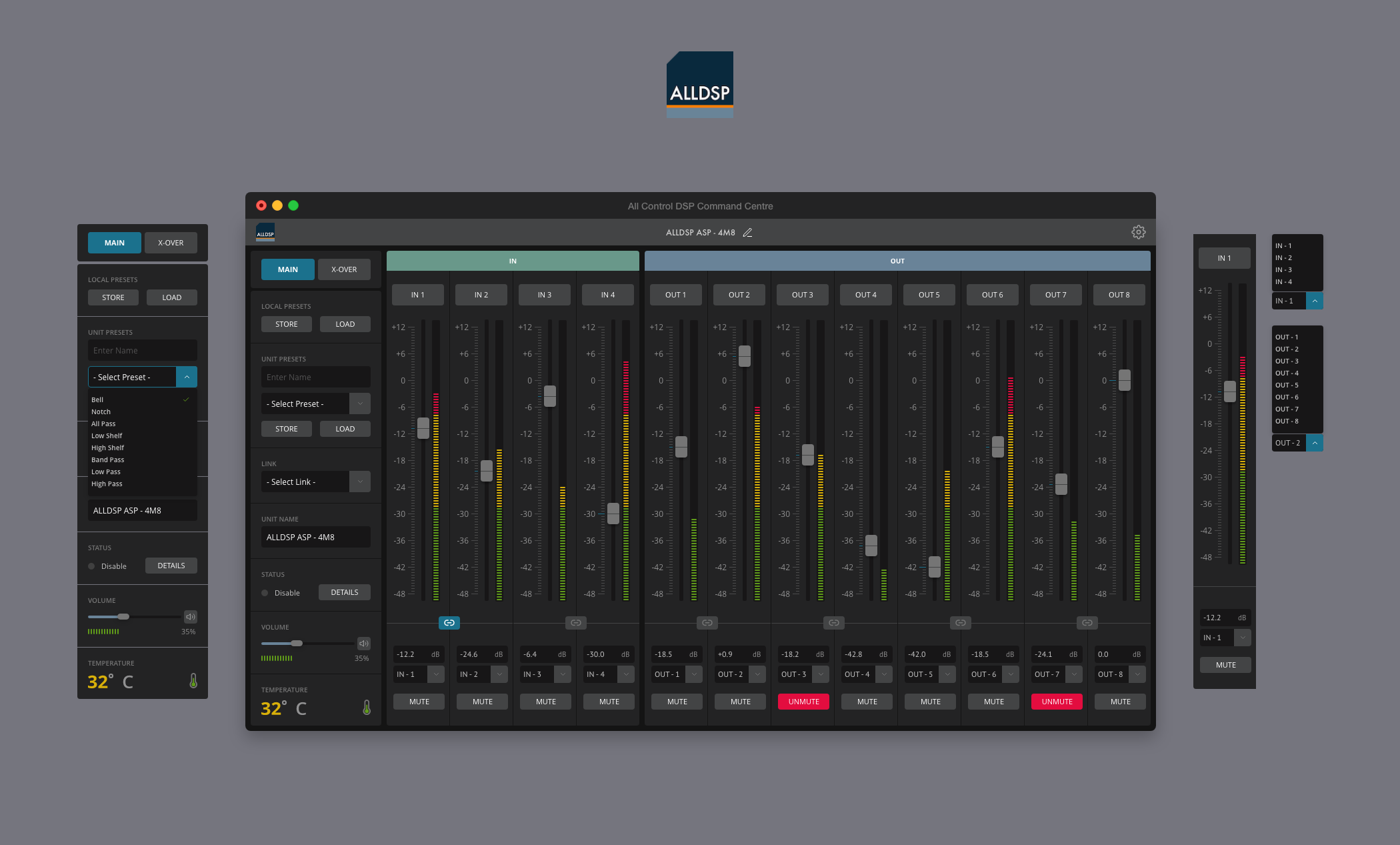Toggle the active link icon between IN 1 and IN 2

(449, 623)
